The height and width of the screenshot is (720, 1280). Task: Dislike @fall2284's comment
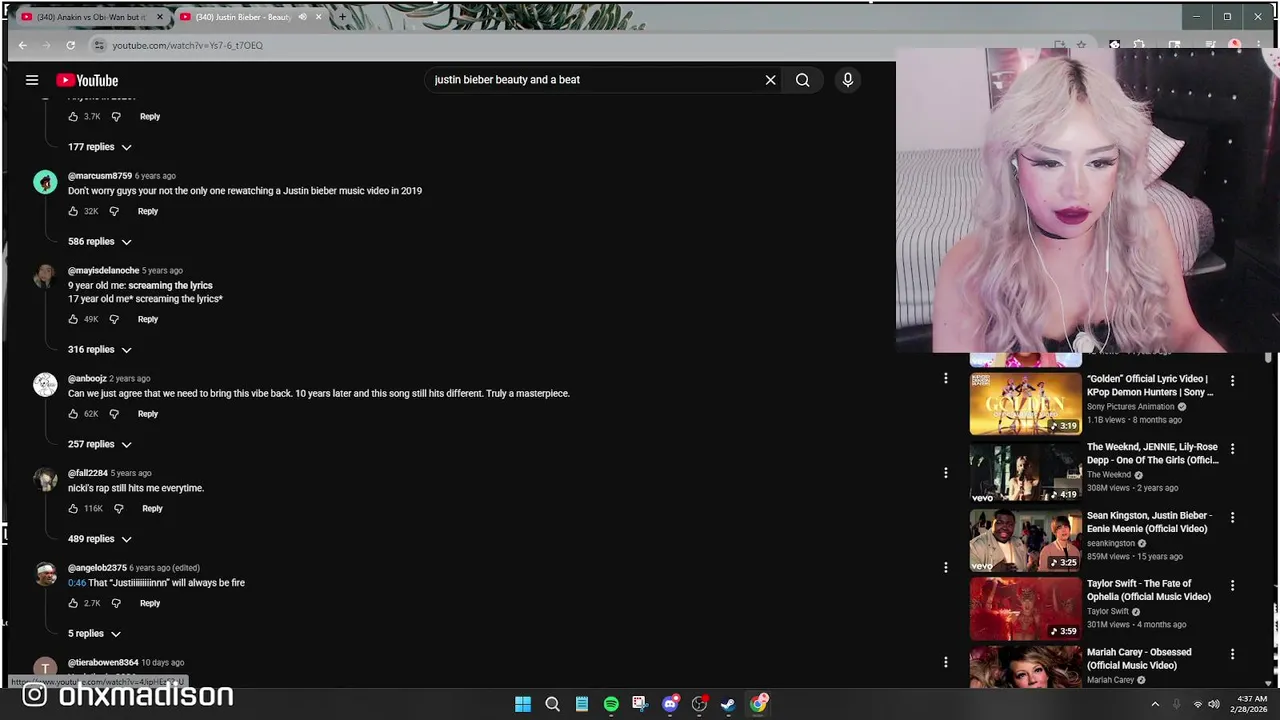[x=118, y=508]
